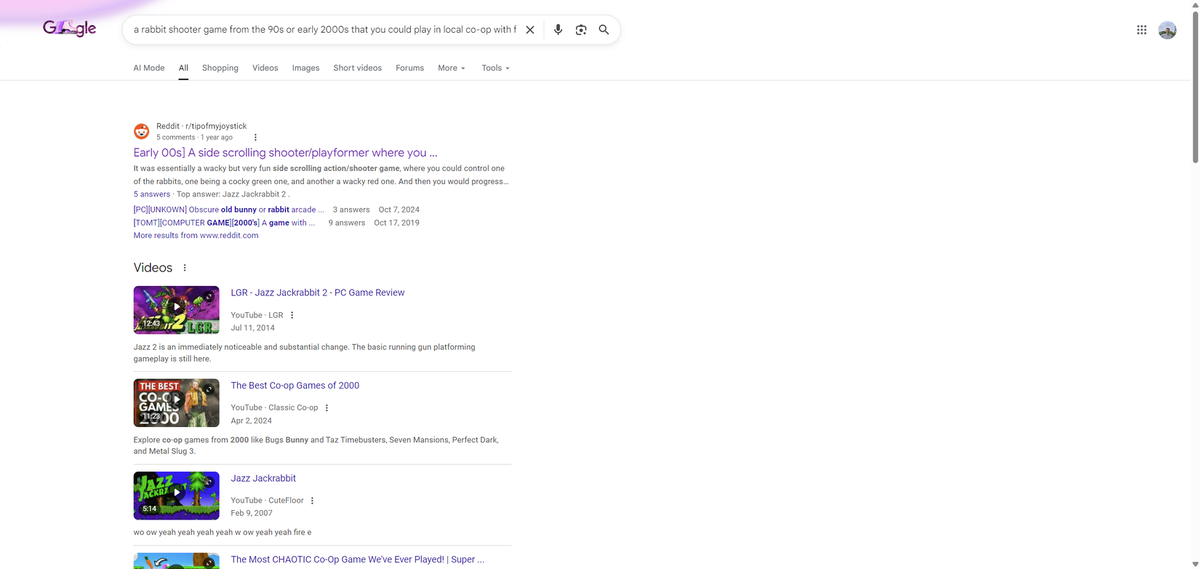Screen dimensions: 1200x569
Task: Click the 'Reddit · r/tipofmyjoystick' source text
Action: 201,127
